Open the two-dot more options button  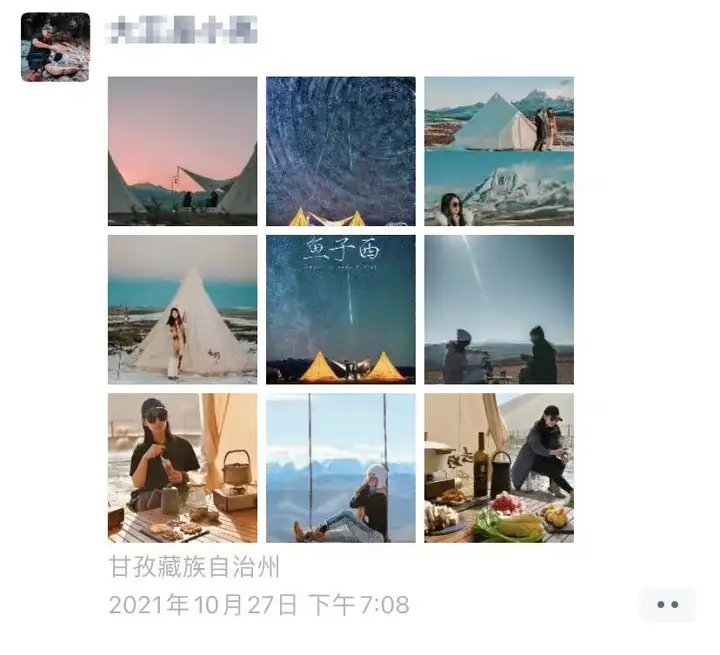click(x=668, y=604)
